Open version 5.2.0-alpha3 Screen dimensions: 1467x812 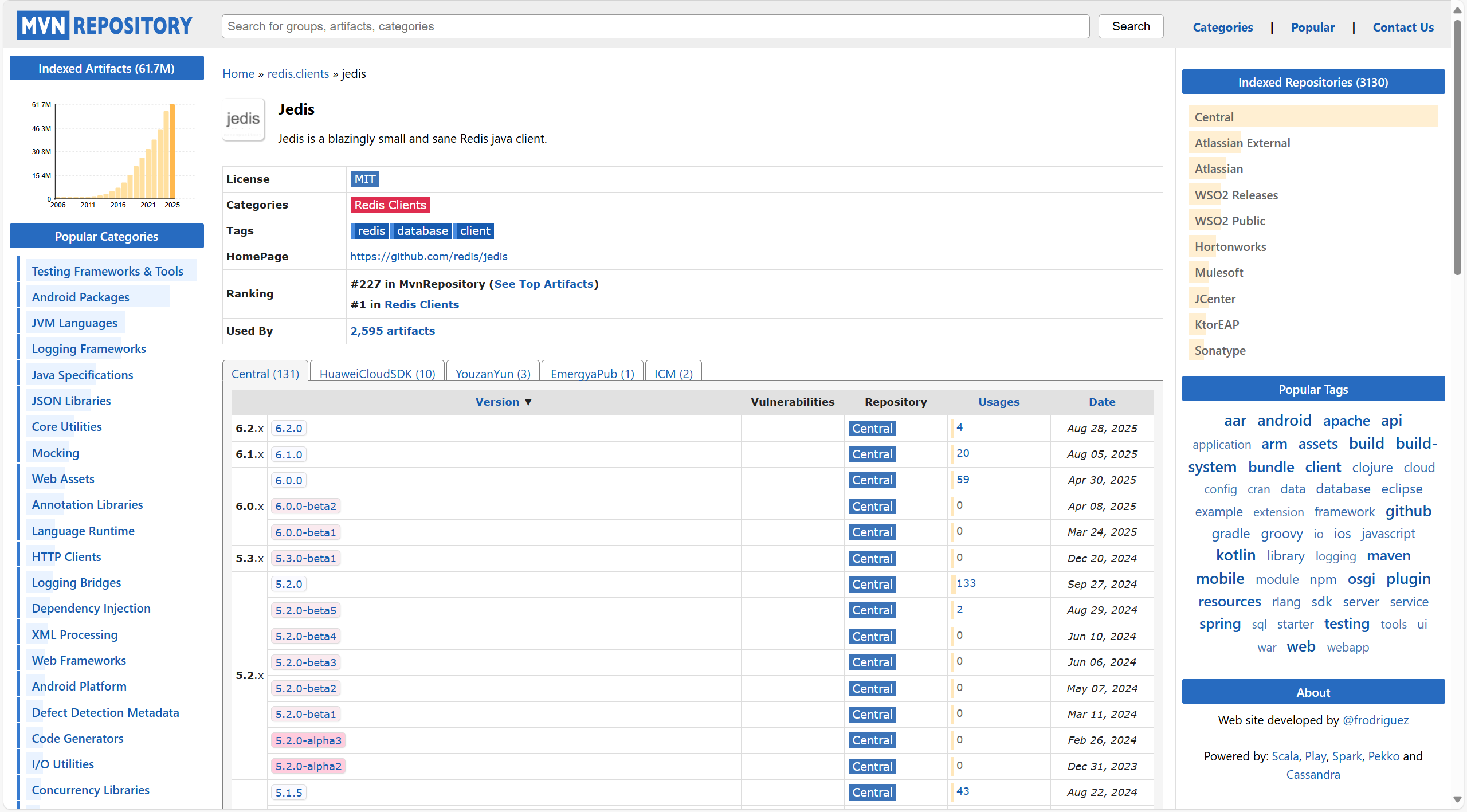[308, 740]
